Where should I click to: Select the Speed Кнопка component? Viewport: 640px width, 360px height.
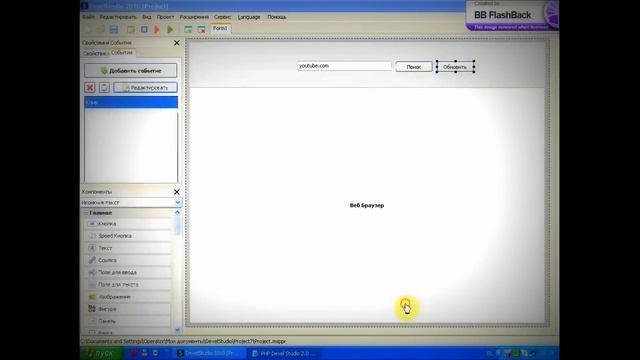coord(128,236)
